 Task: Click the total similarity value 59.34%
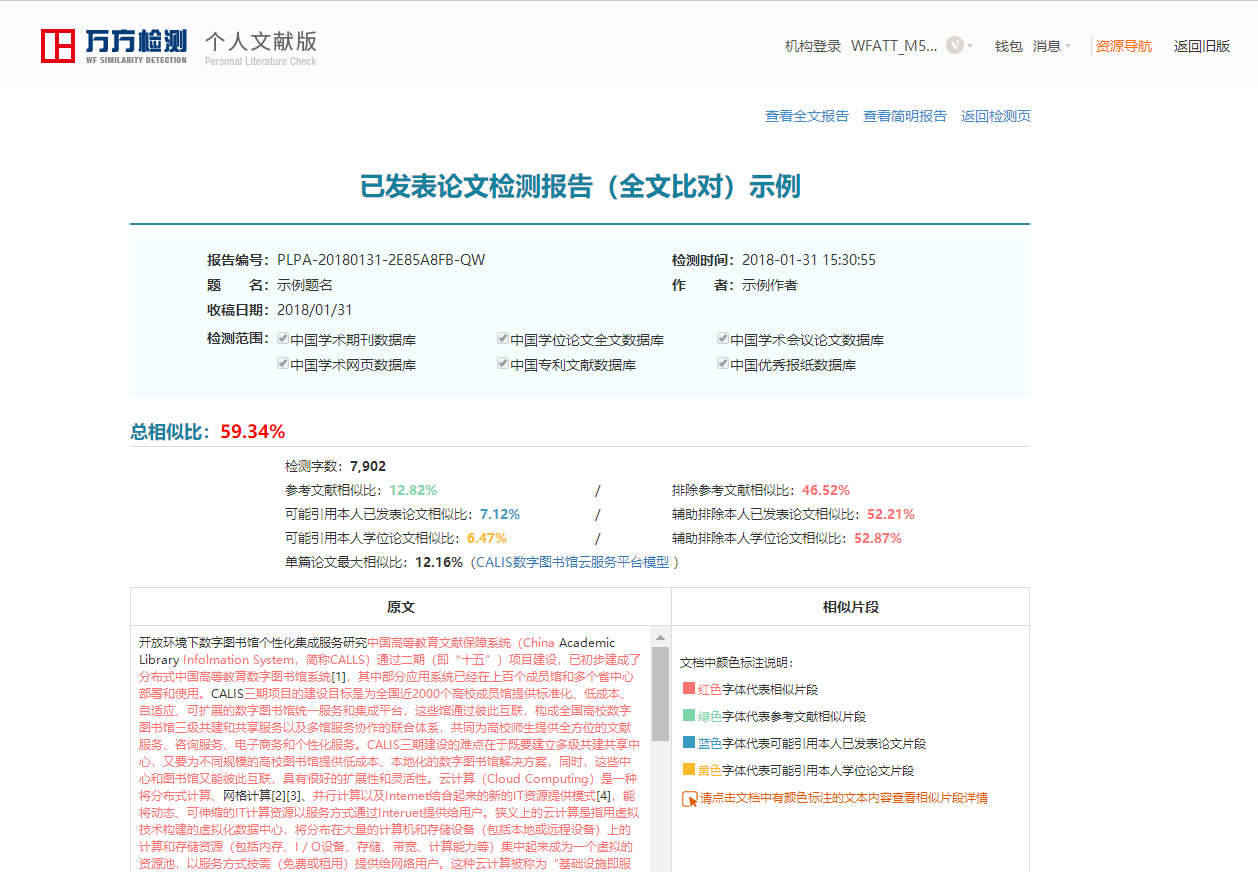[x=253, y=432]
